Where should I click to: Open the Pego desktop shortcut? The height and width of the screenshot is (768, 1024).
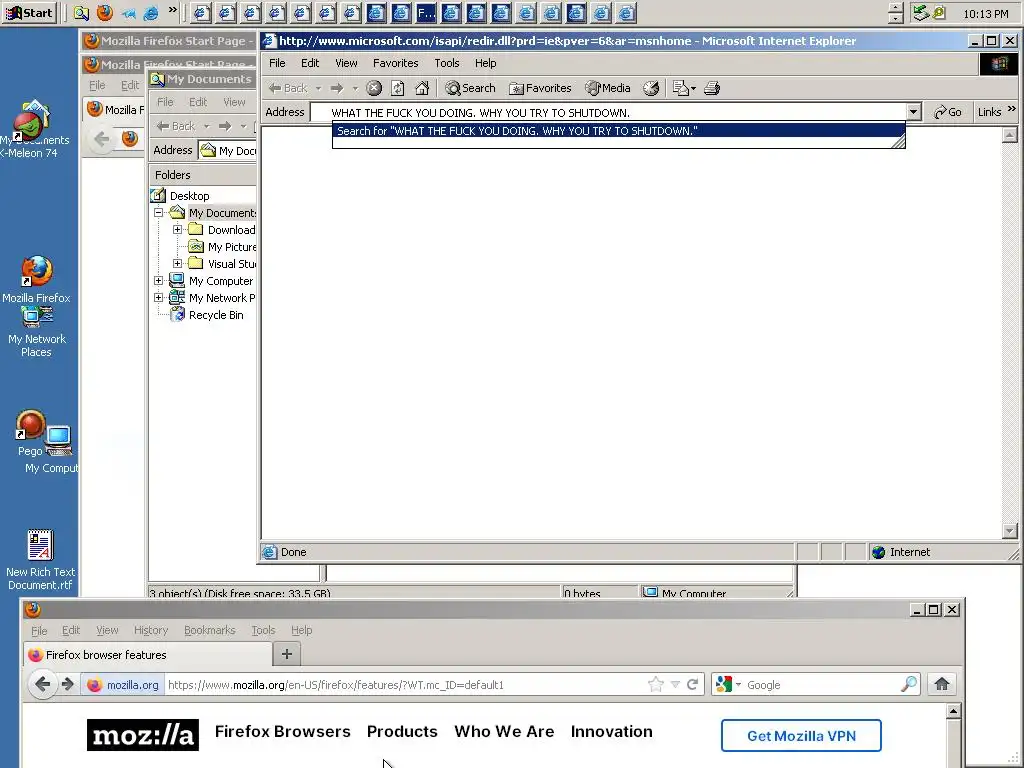(x=29, y=434)
